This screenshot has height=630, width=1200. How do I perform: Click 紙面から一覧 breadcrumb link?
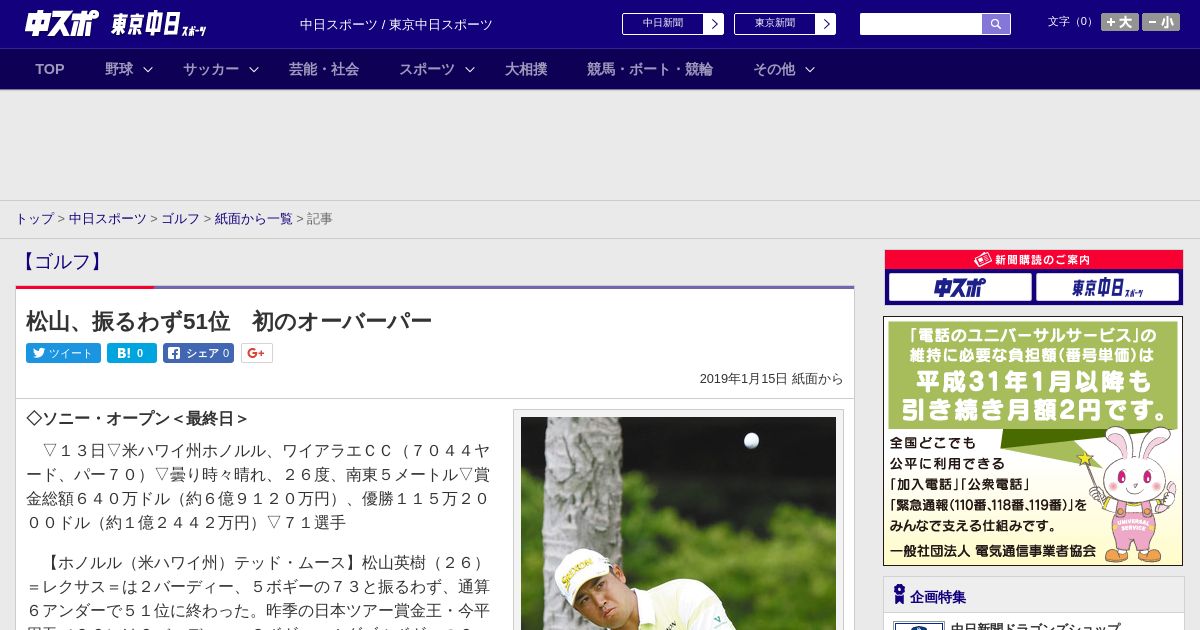click(254, 218)
